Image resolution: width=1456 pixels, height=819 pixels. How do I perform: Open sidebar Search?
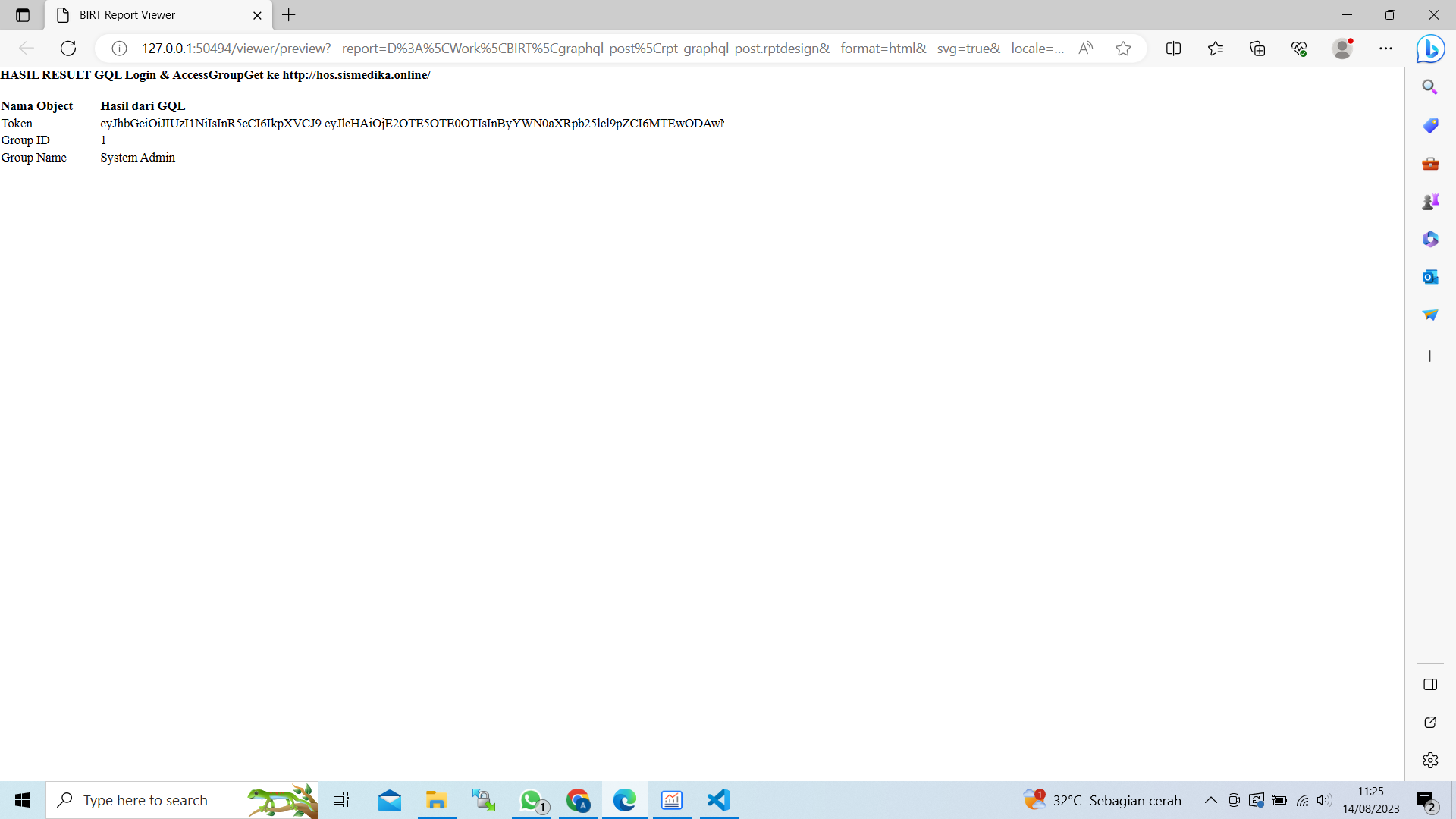1430,87
